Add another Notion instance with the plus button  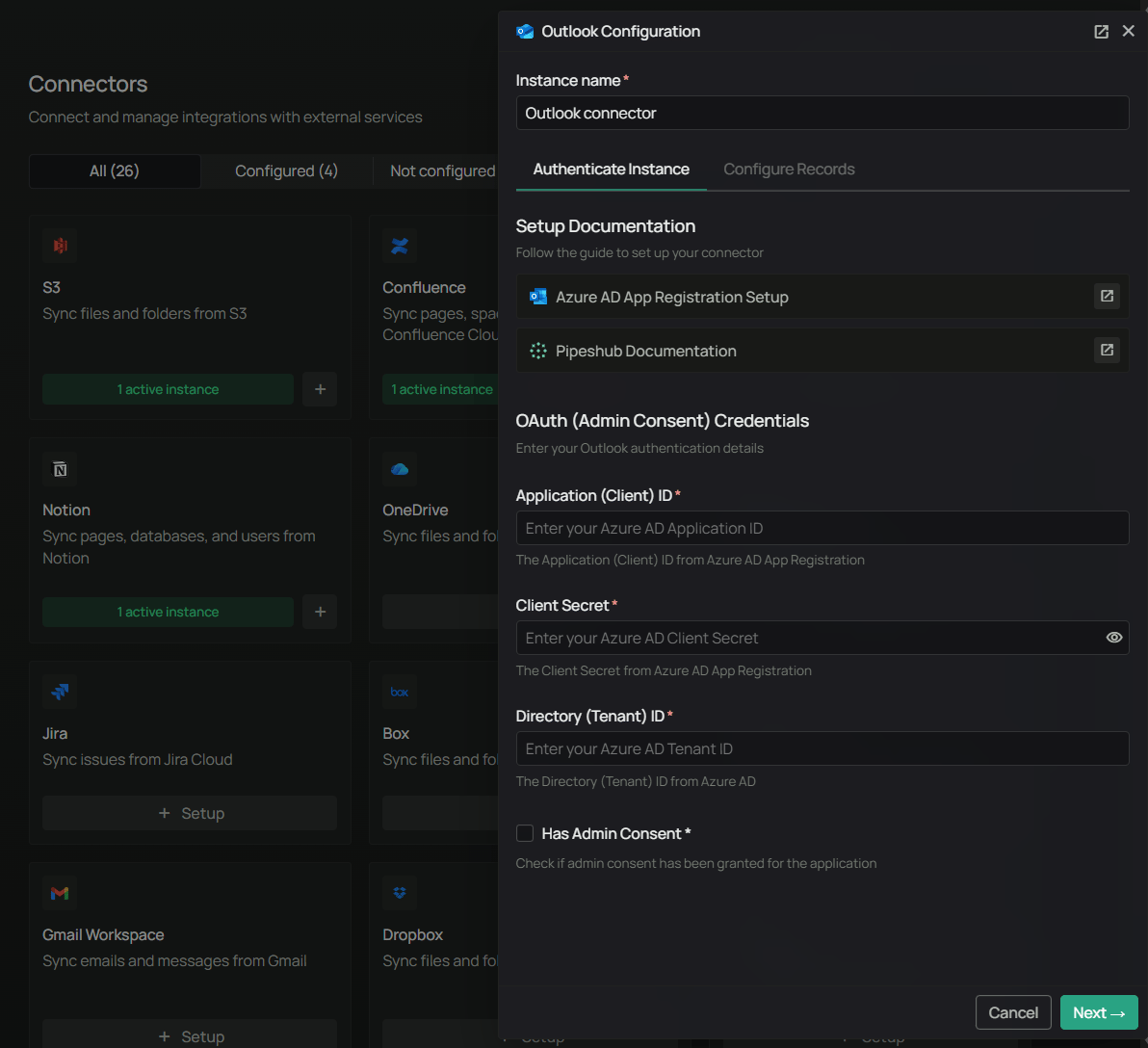tap(320, 612)
